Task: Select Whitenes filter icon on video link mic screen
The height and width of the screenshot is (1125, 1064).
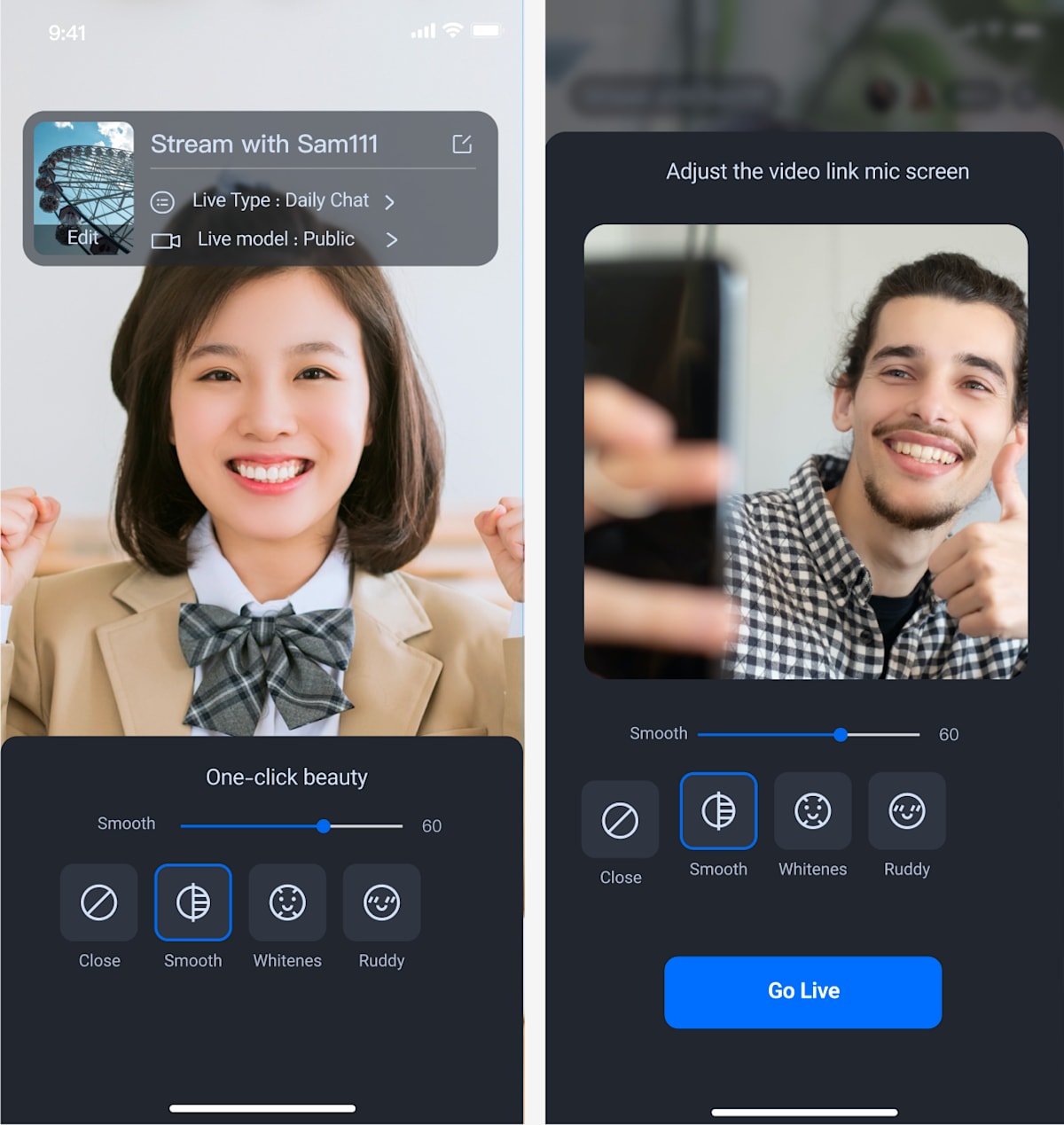Action: point(813,811)
